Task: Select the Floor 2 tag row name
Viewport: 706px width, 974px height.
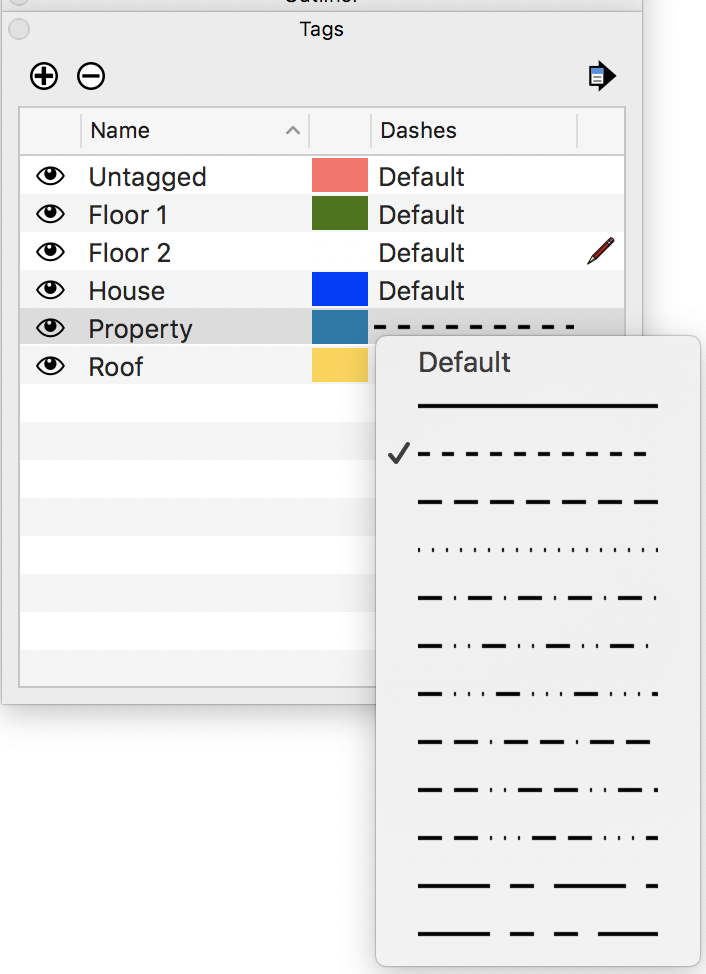Action: 130,253
